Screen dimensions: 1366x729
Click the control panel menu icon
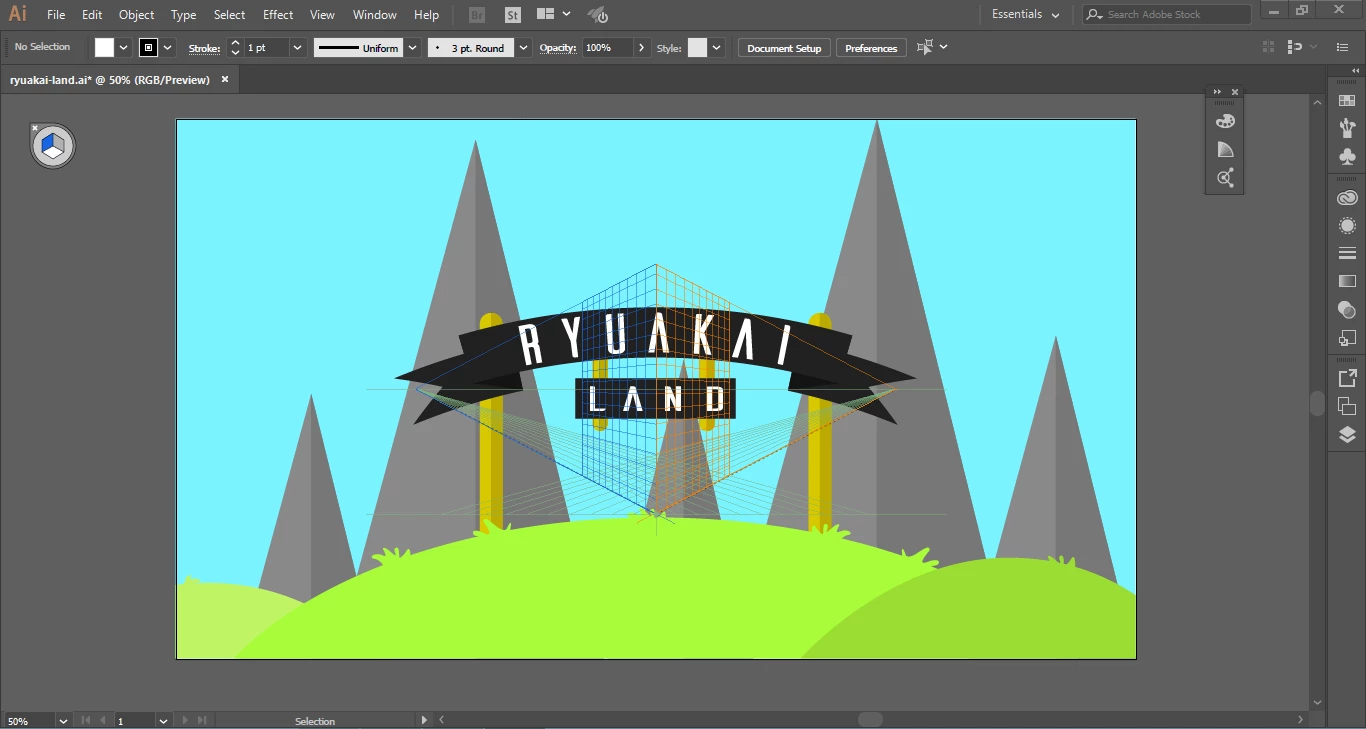pos(1343,47)
